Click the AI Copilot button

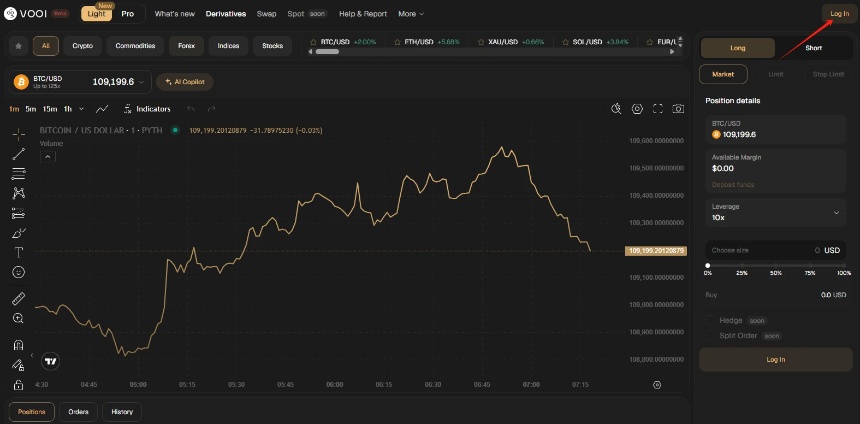click(x=185, y=82)
